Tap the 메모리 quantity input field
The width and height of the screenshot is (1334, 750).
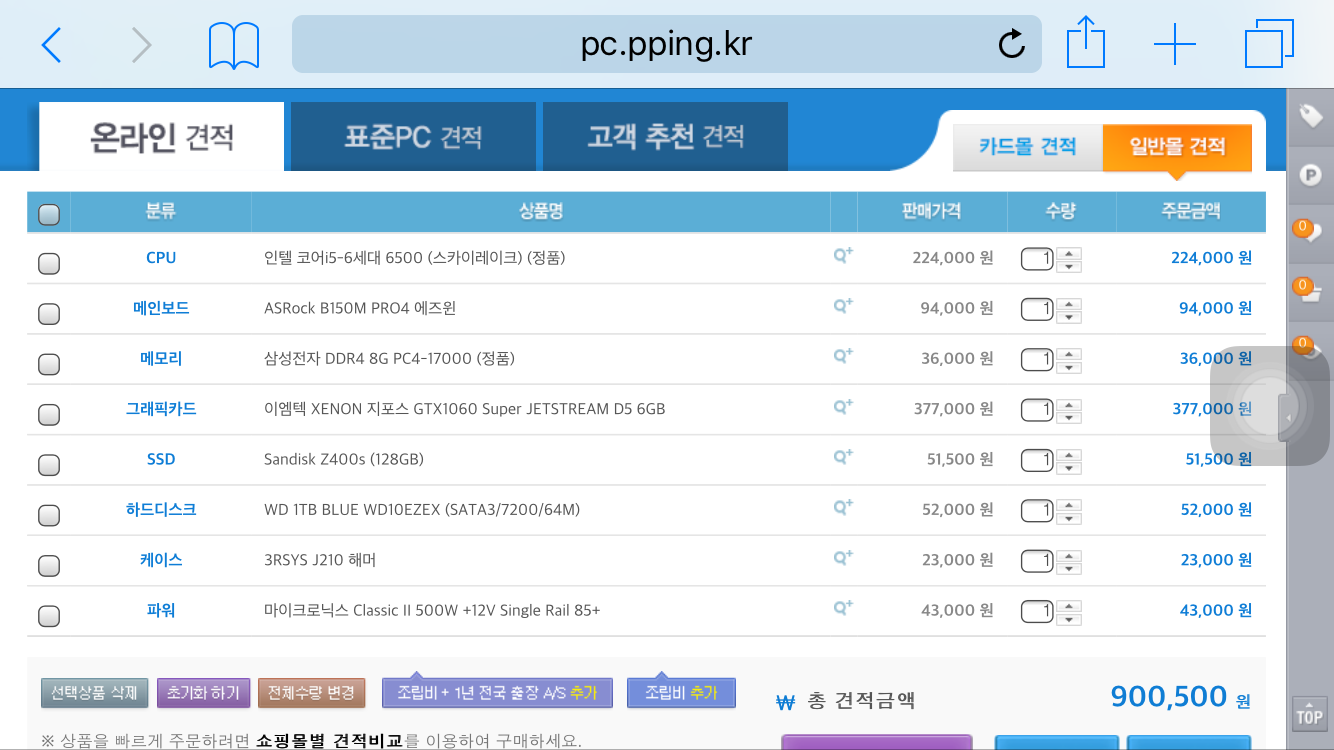tap(1037, 360)
